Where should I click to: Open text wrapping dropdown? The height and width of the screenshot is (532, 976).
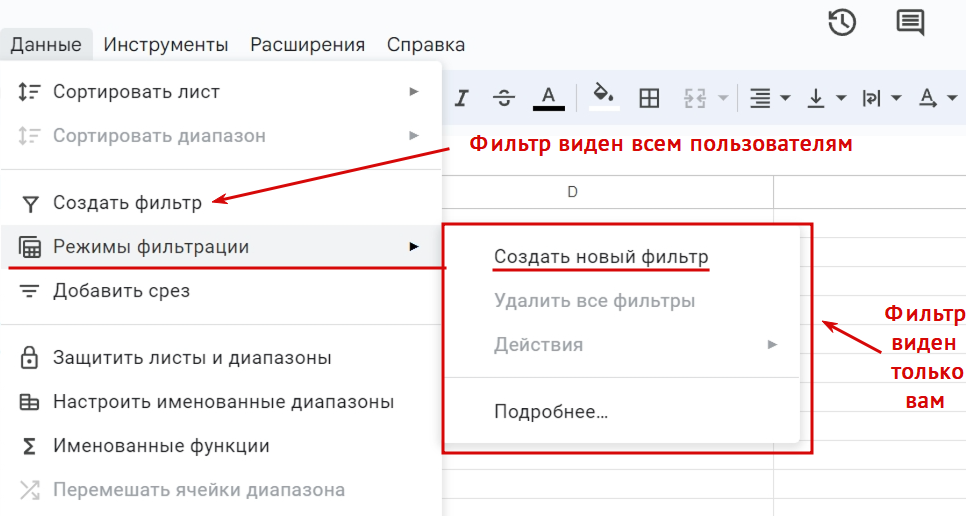pos(881,98)
